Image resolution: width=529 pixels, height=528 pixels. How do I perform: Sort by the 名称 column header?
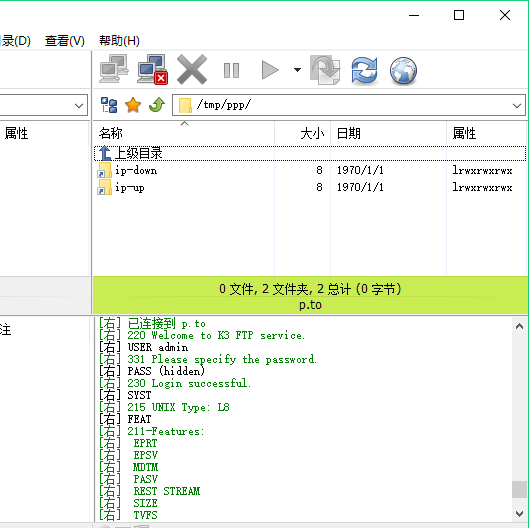tap(184, 133)
